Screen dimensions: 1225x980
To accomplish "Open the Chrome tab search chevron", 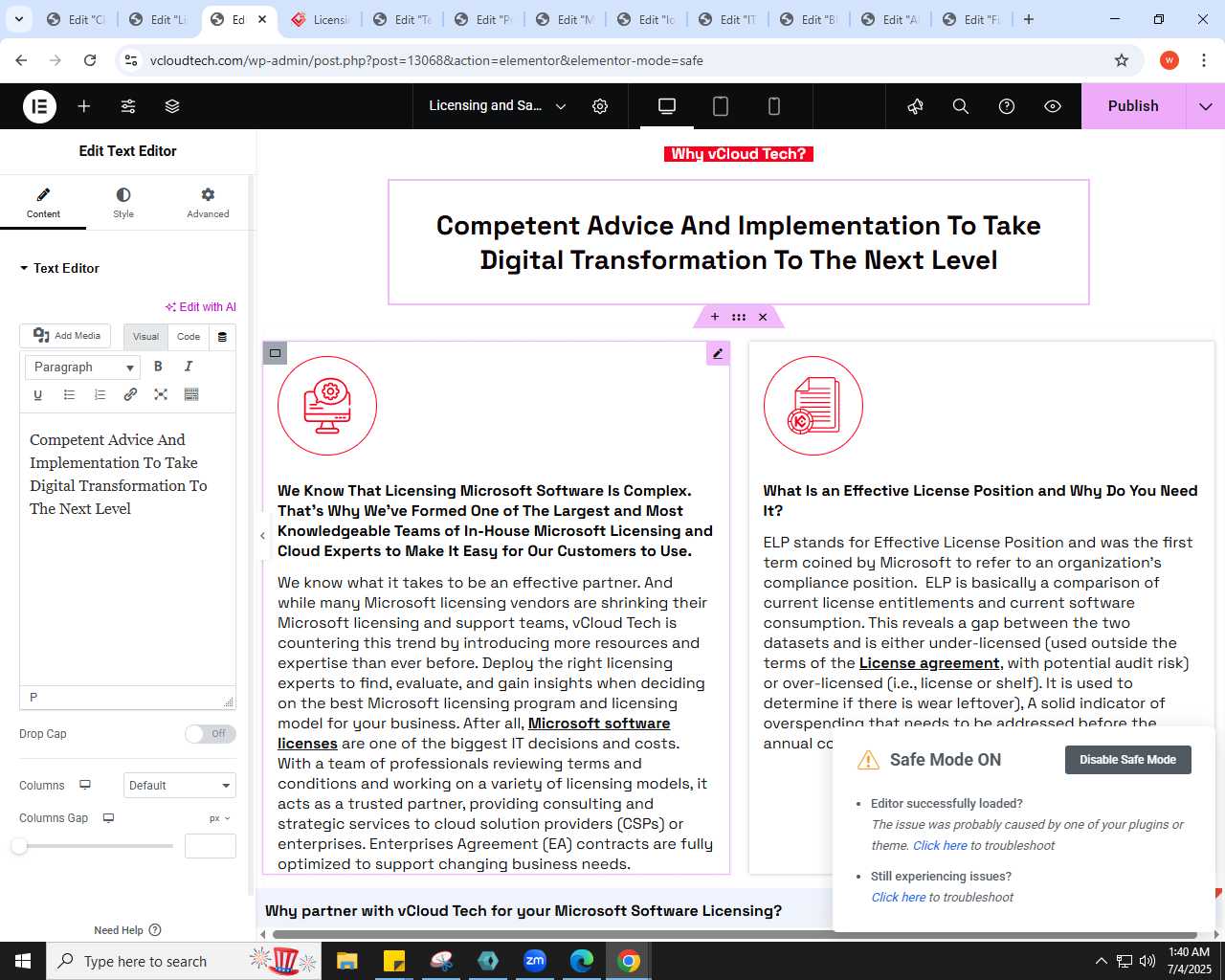I will click(x=18, y=19).
